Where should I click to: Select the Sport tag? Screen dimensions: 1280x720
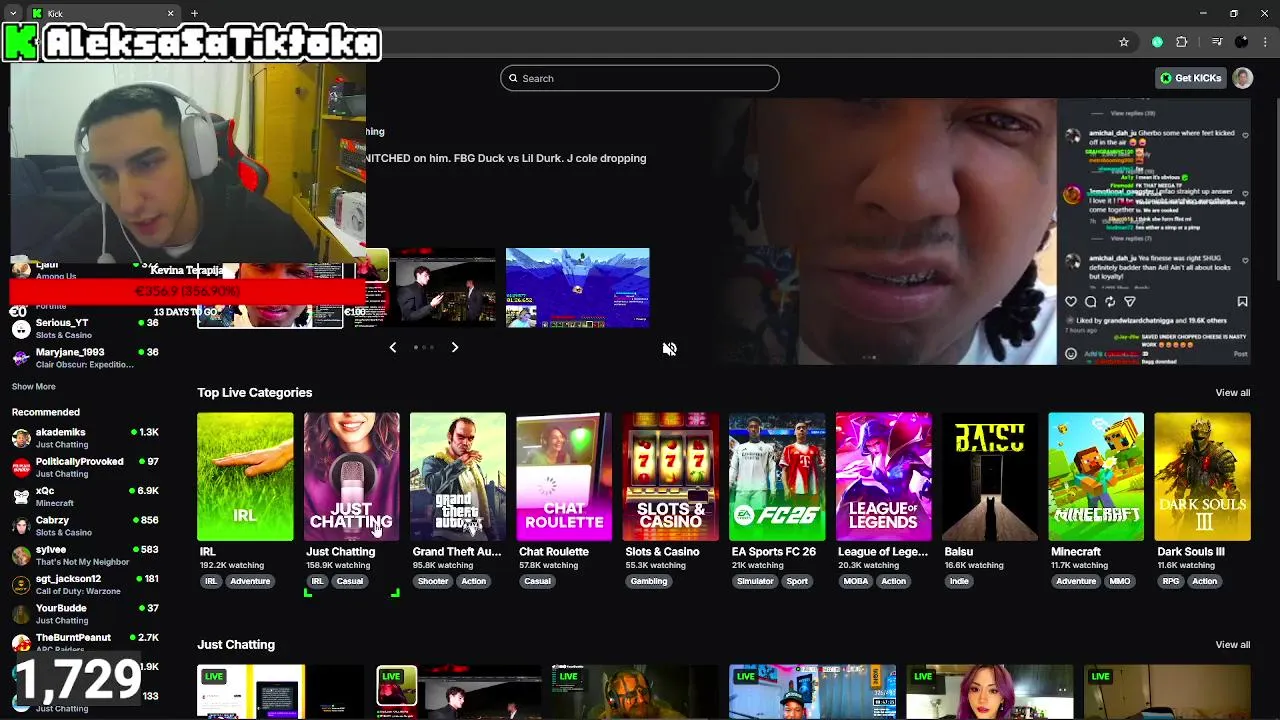[797, 581]
